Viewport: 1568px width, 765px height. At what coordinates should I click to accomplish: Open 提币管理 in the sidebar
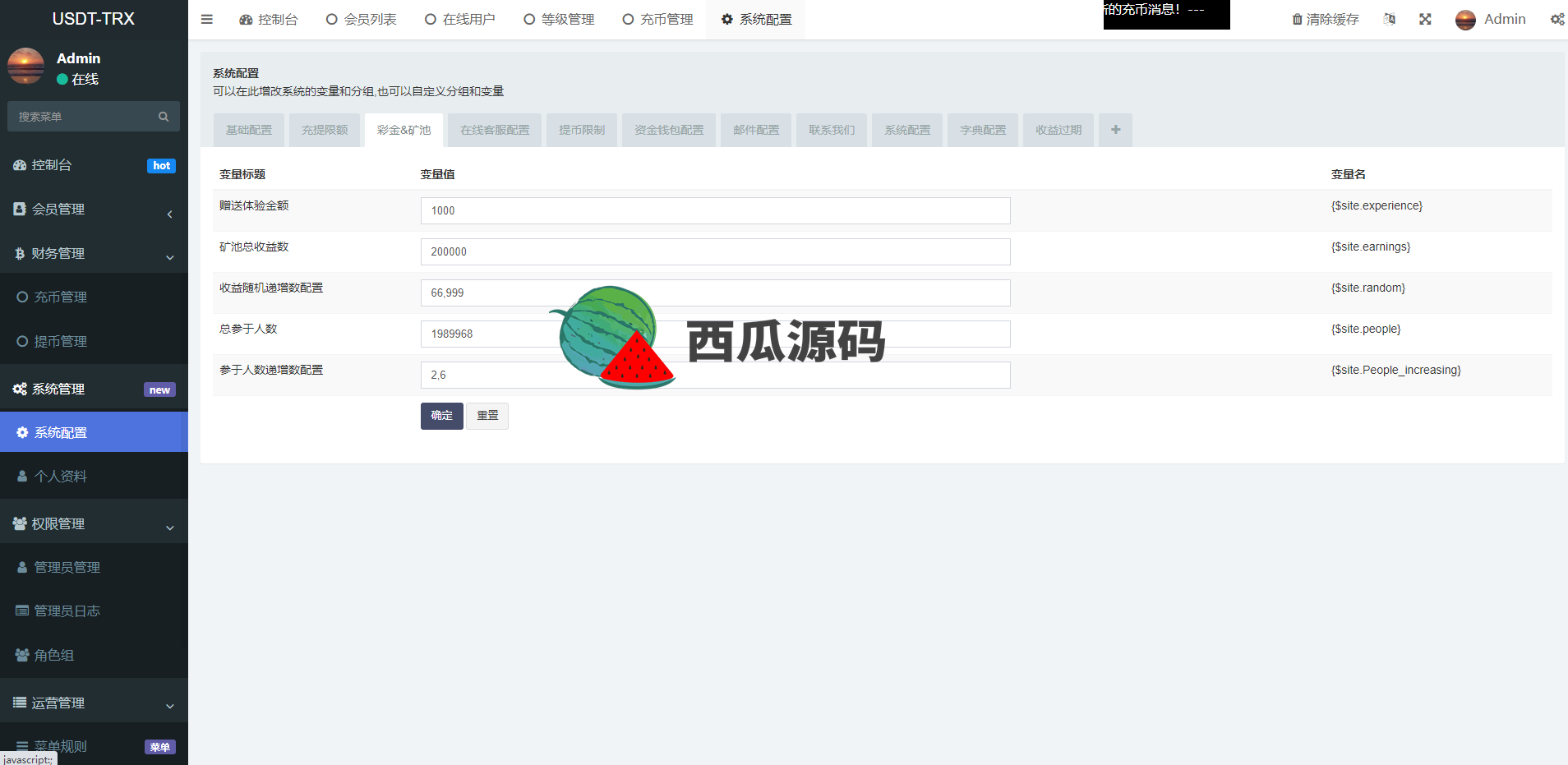[94, 341]
